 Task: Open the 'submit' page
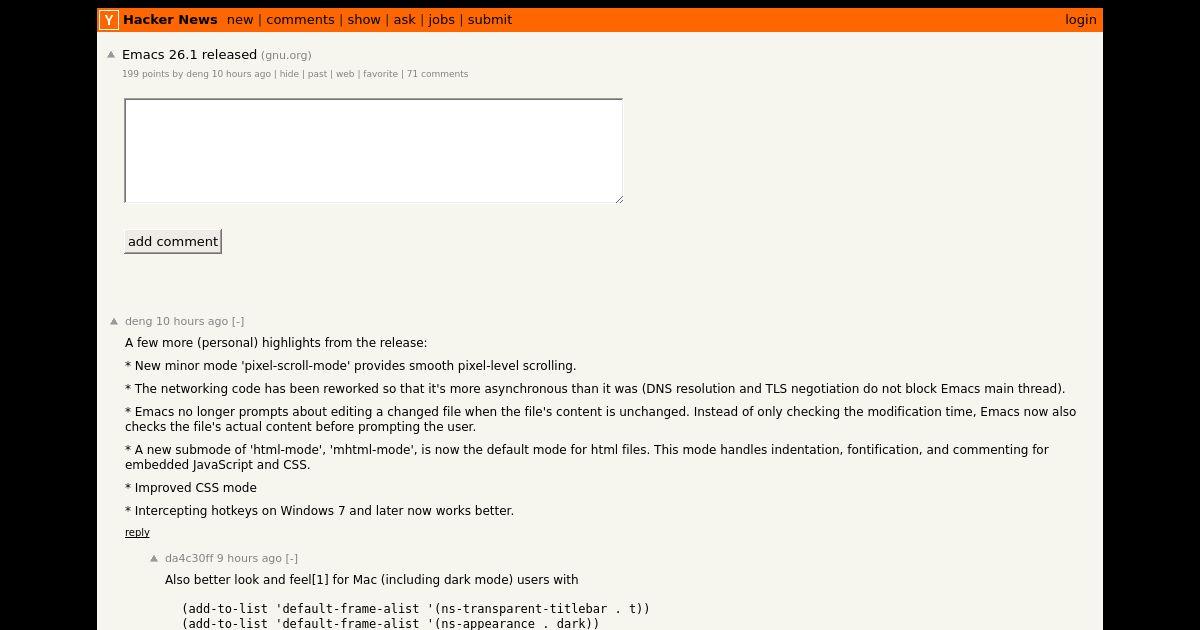pos(490,20)
